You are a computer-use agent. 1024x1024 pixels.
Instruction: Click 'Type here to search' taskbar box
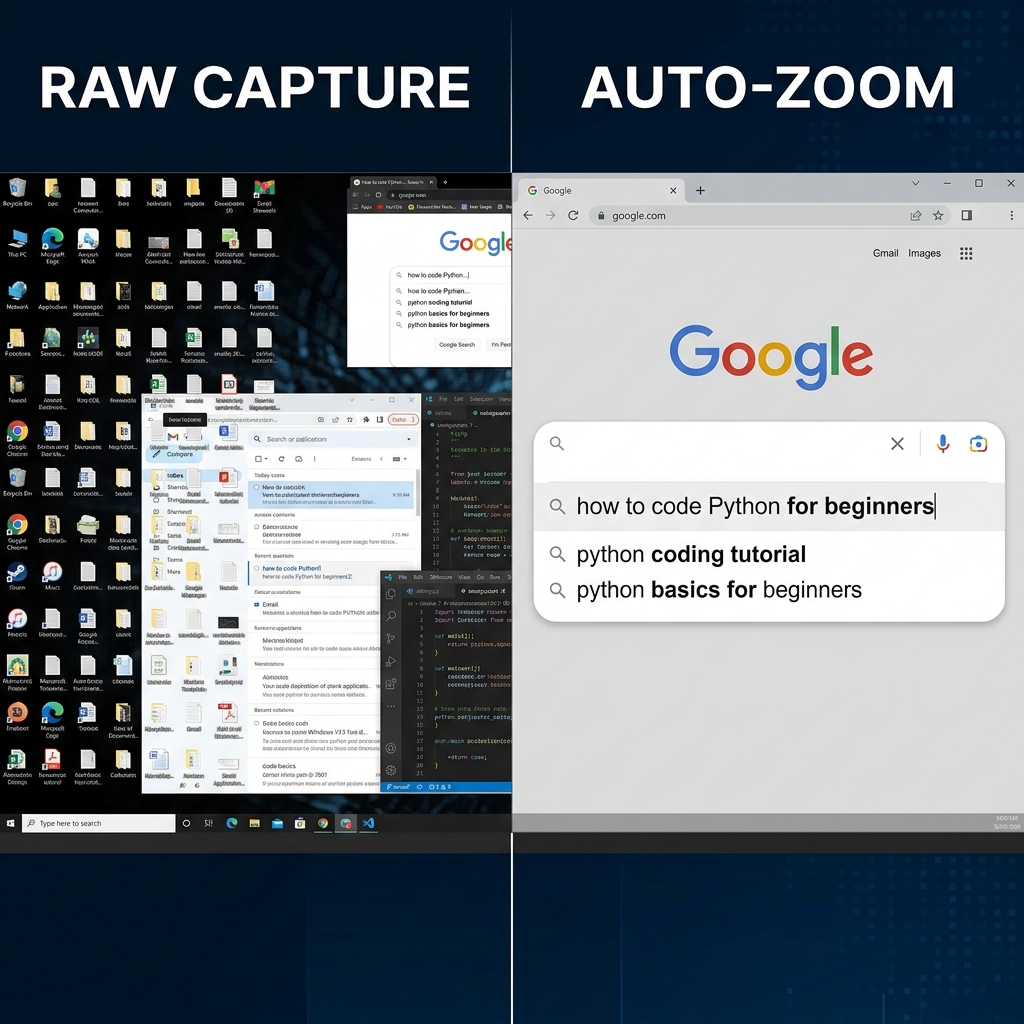pyautogui.click(x=99, y=824)
